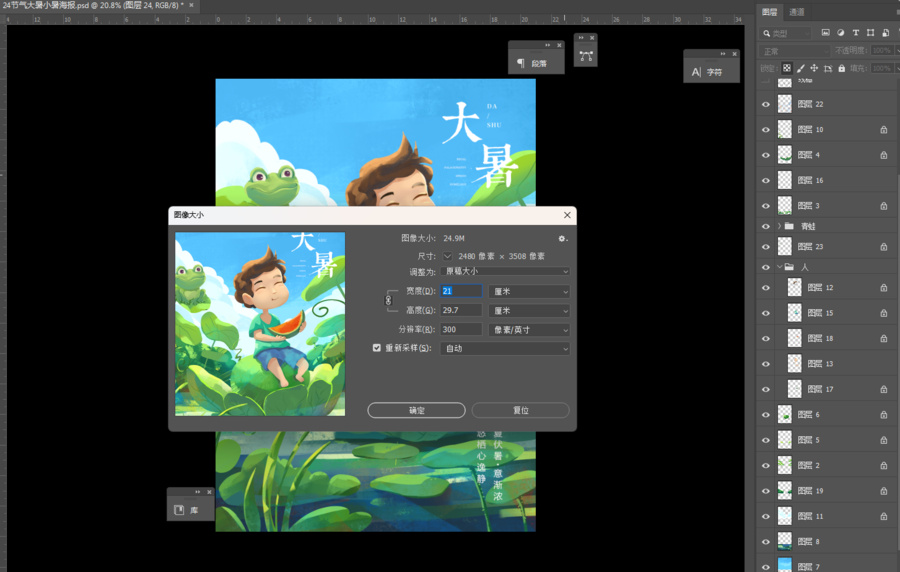Image resolution: width=900 pixels, height=572 pixels.
Task: Click the 分辨率 resolution input field
Action: [x=461, y=329]
